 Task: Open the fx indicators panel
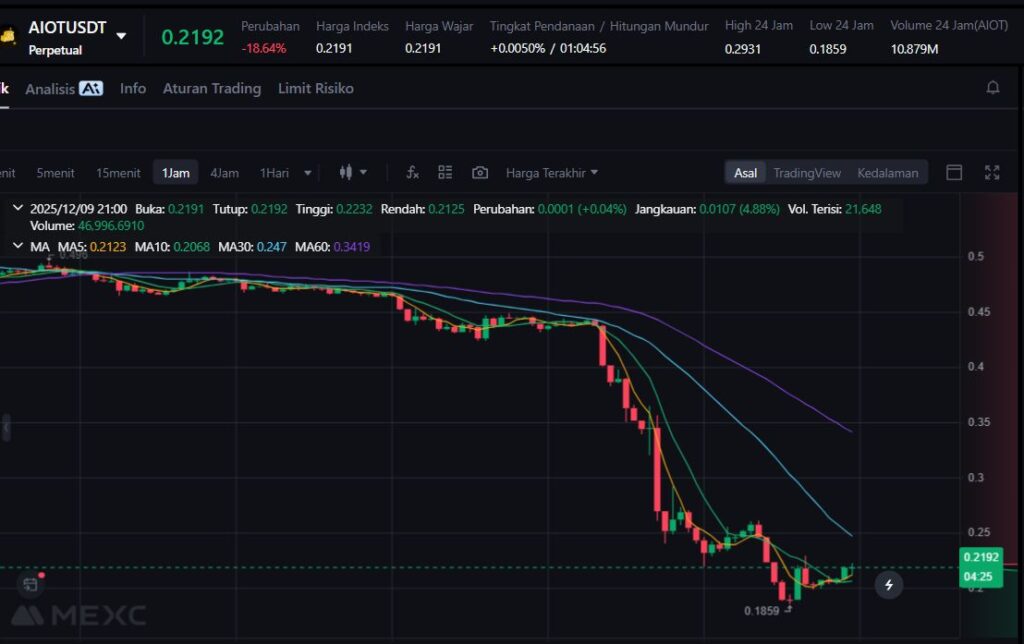pos(412,173)
